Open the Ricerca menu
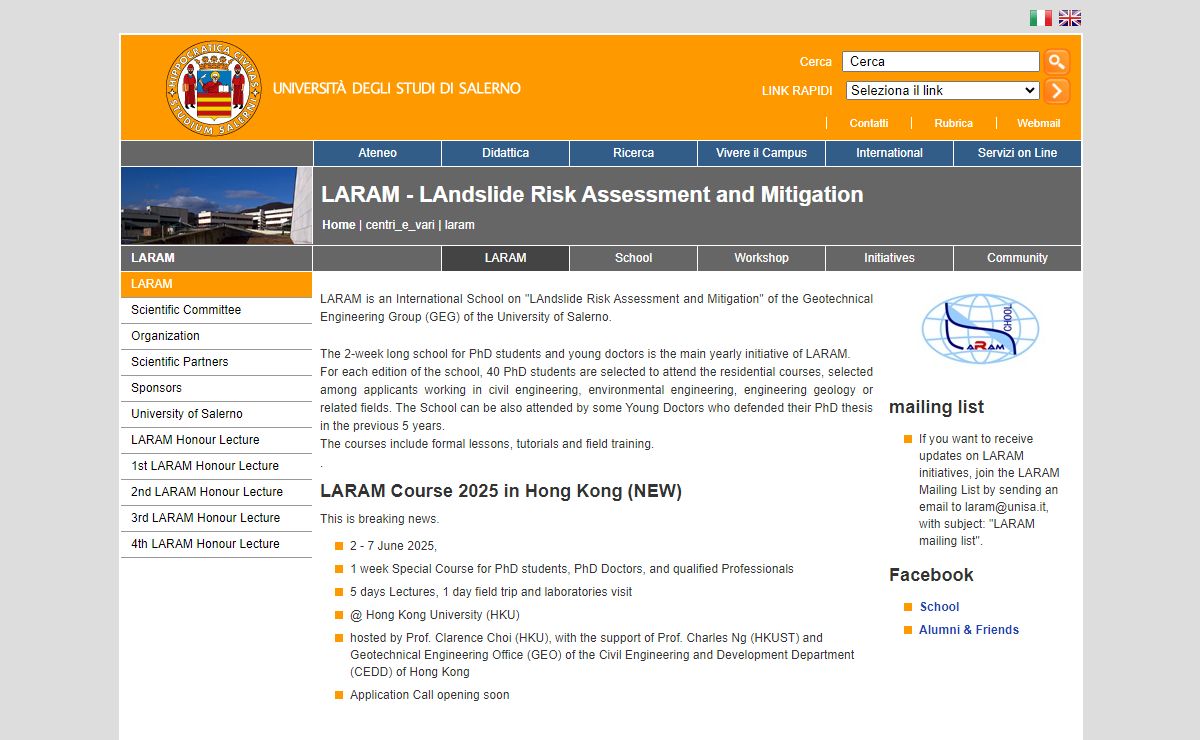The width and height of the screenshot is (1200, 740). (x=633, y=153)
